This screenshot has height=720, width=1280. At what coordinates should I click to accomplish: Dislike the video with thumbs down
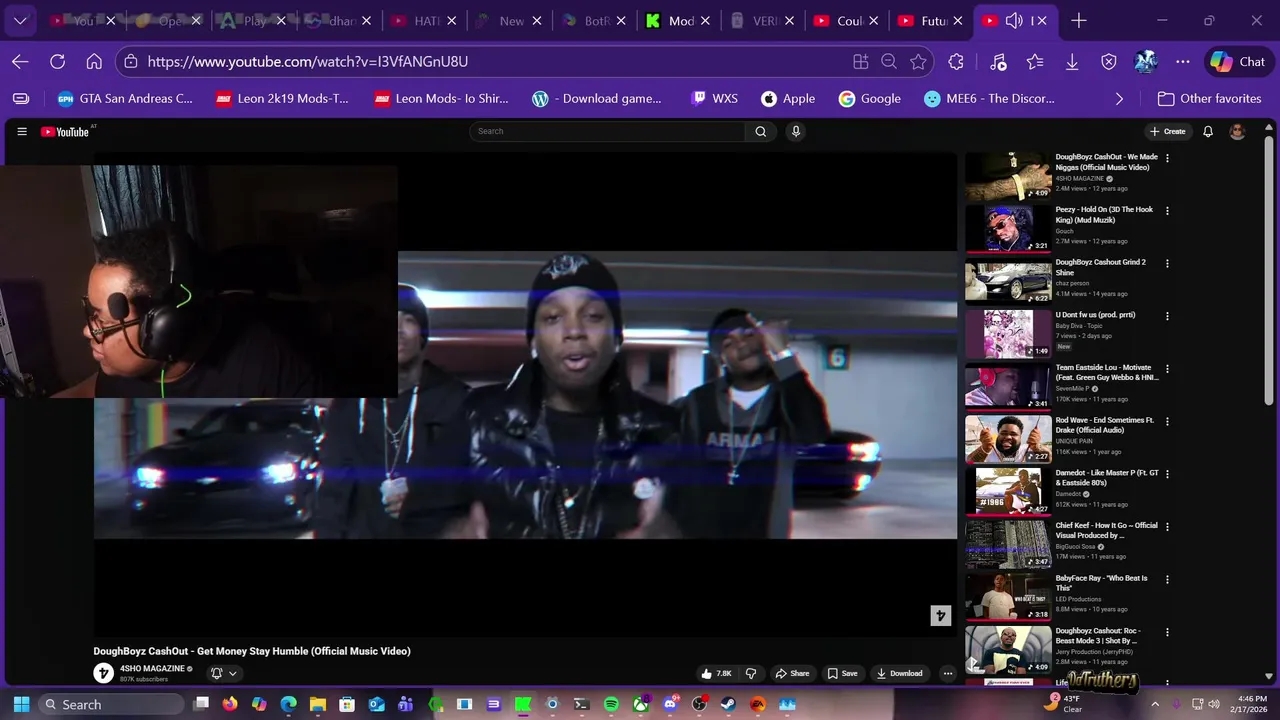click(751, 673)
